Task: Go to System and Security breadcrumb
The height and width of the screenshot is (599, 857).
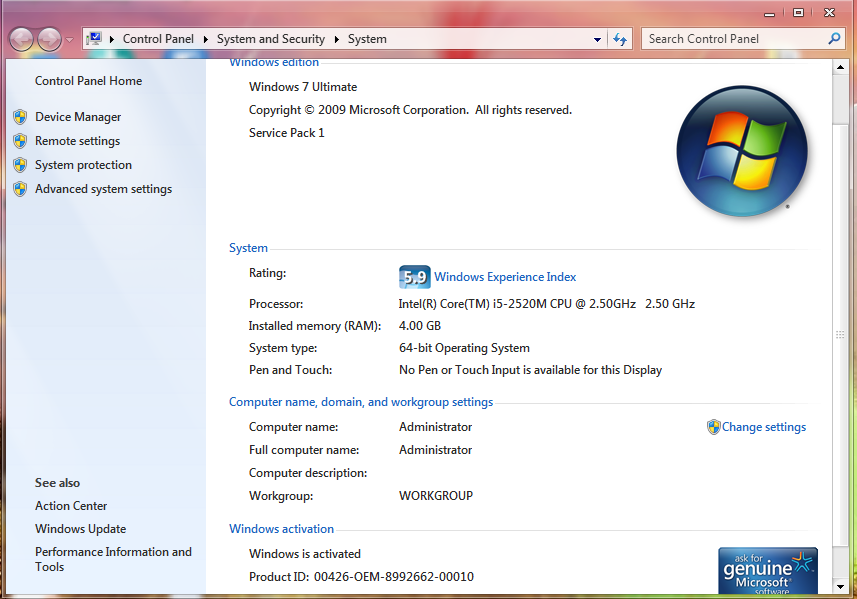Action: click(271, 39)
